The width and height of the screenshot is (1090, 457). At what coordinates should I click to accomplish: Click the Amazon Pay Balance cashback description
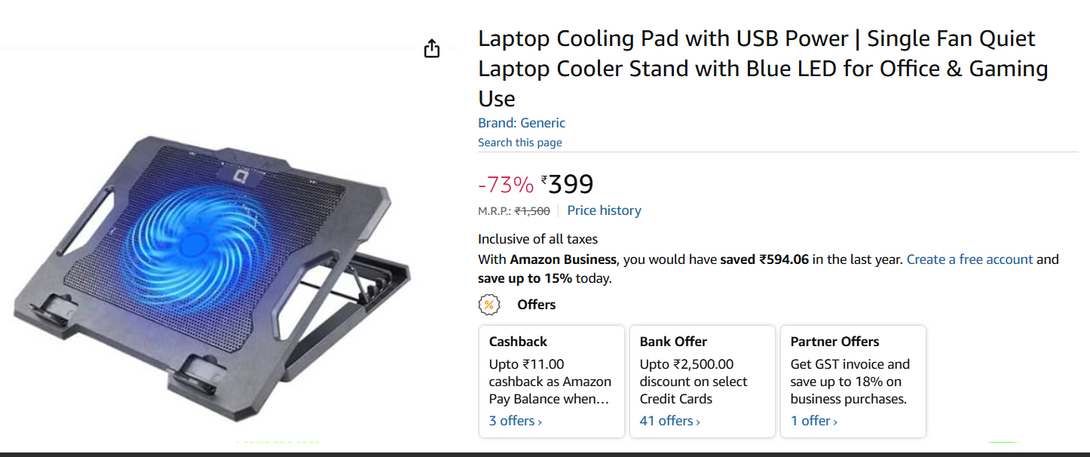click(x=549, y=382)
